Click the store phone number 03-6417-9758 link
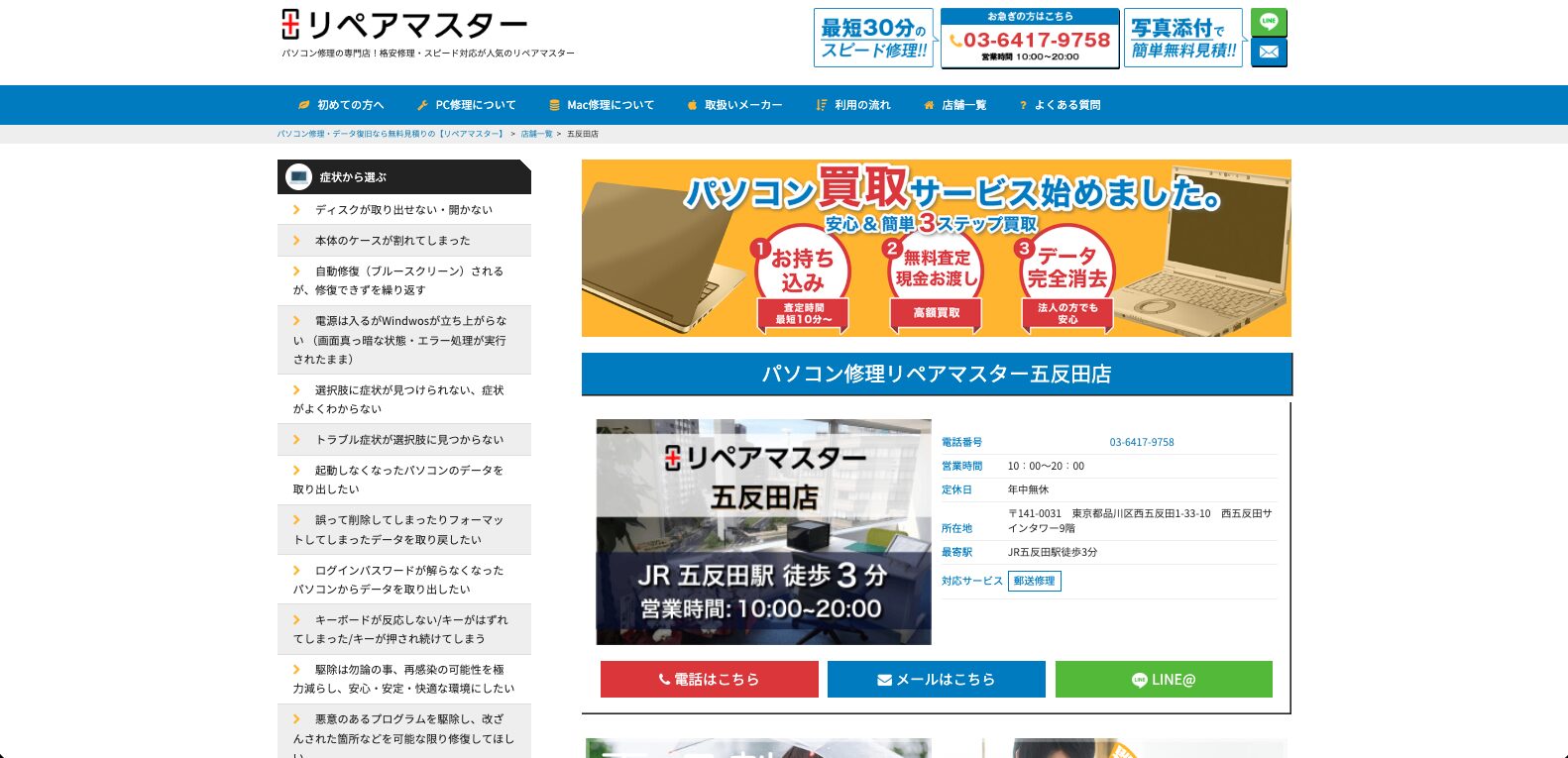This screenshot has width=1568, height=758. [1142, 442]
